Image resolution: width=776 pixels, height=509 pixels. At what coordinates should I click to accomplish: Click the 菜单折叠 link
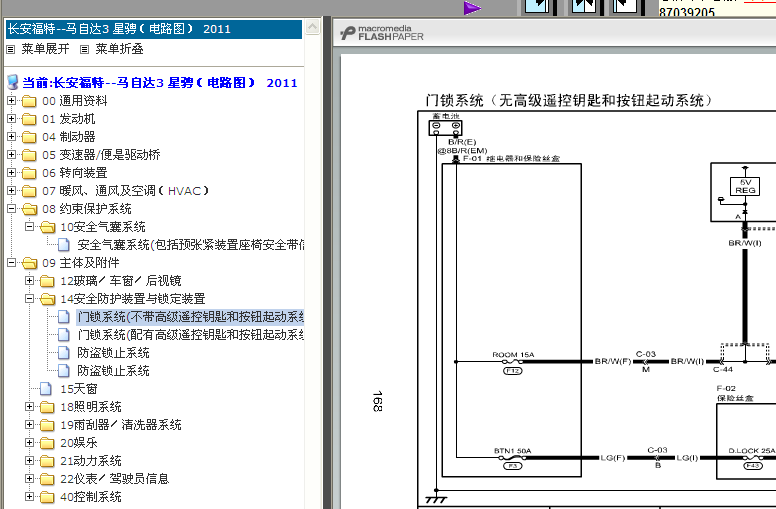(119, 49)
